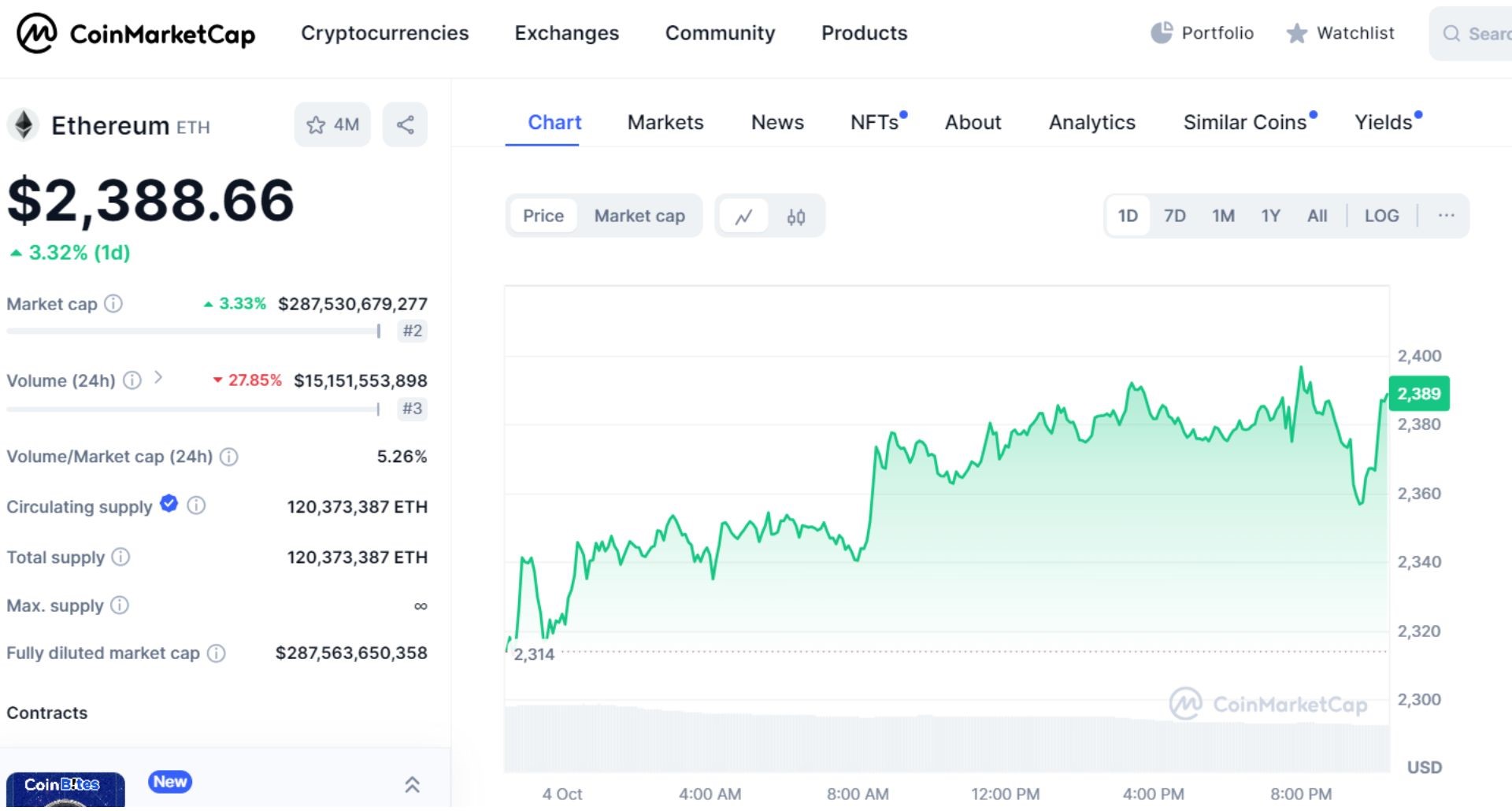1512x811 pixels.
Task: Click the Watchlist link text
Action: pyautogui.click(x=1355, y=33)
